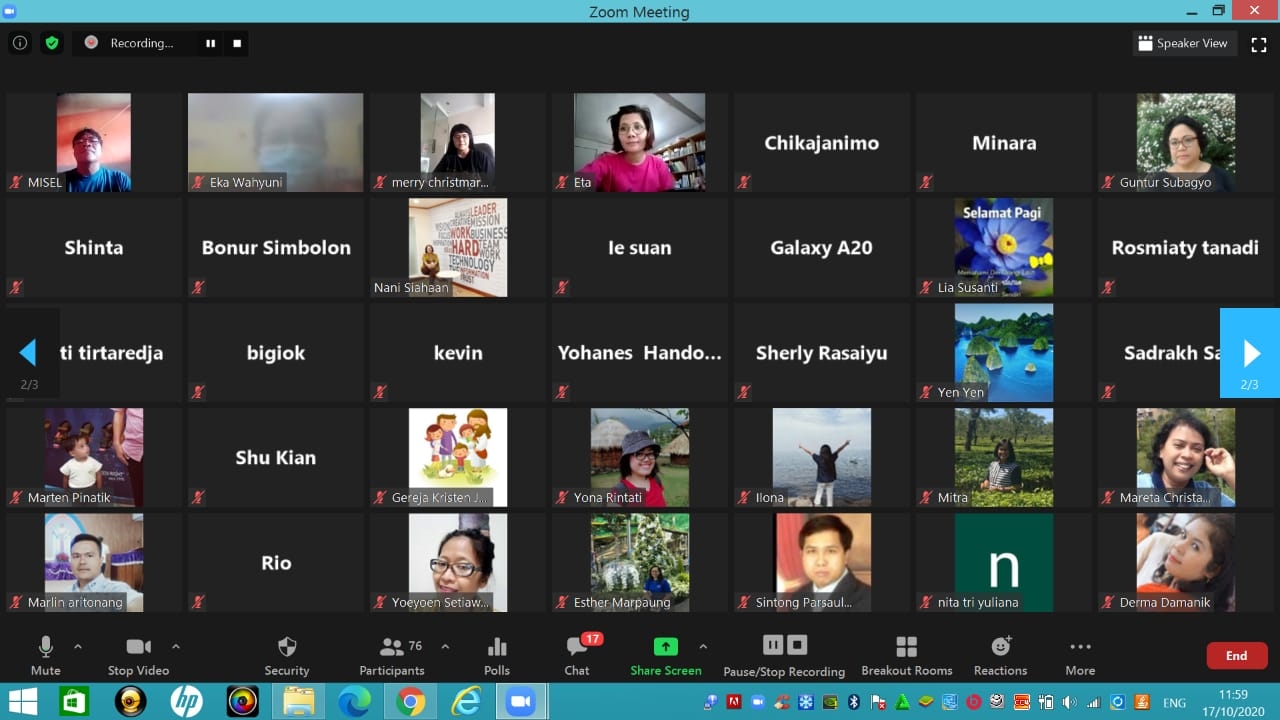Open the More options menu
Viewport: 1280px width, 720px height.
coord(1080,655)
